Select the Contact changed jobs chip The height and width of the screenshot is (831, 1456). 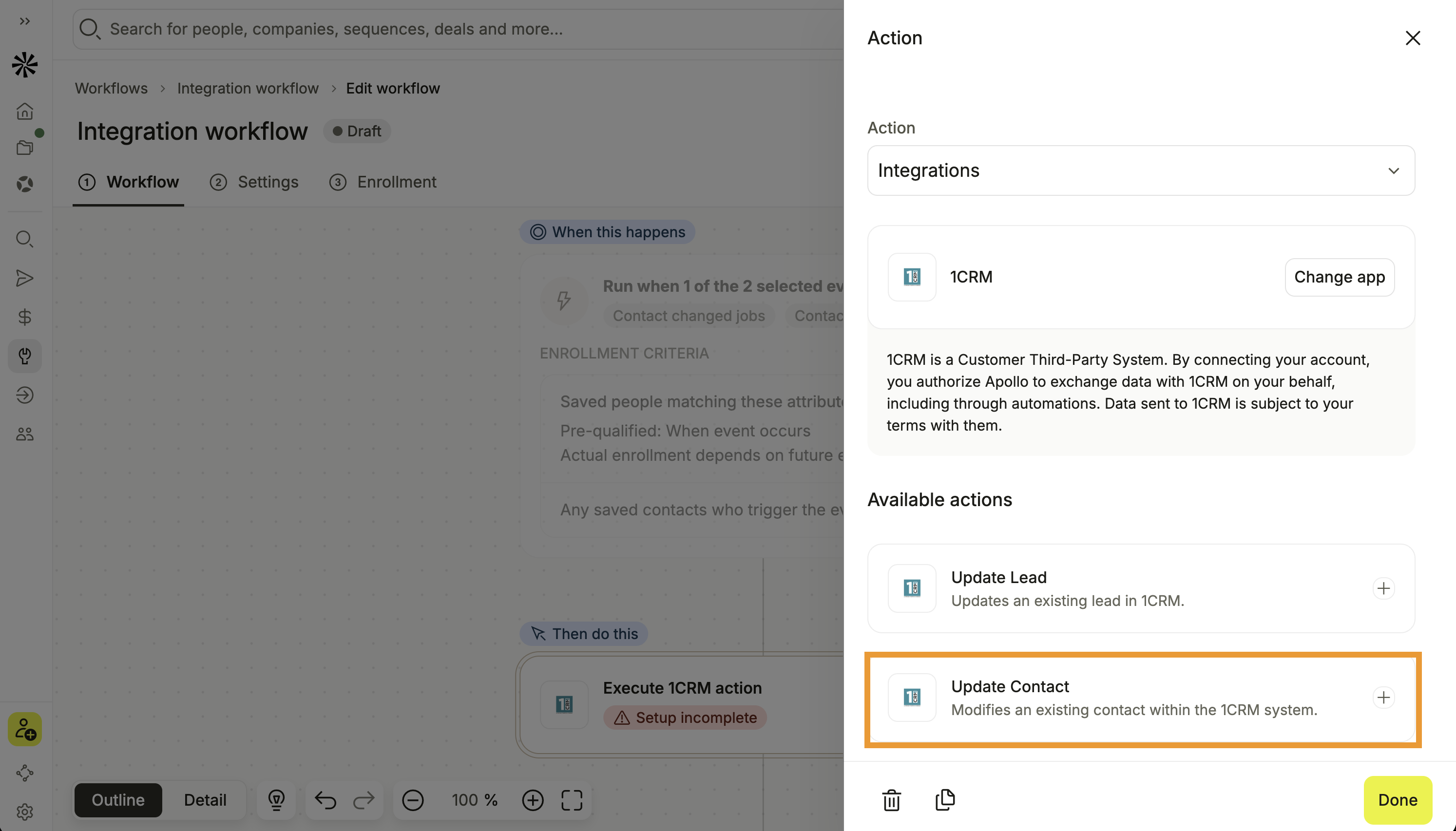689,316
